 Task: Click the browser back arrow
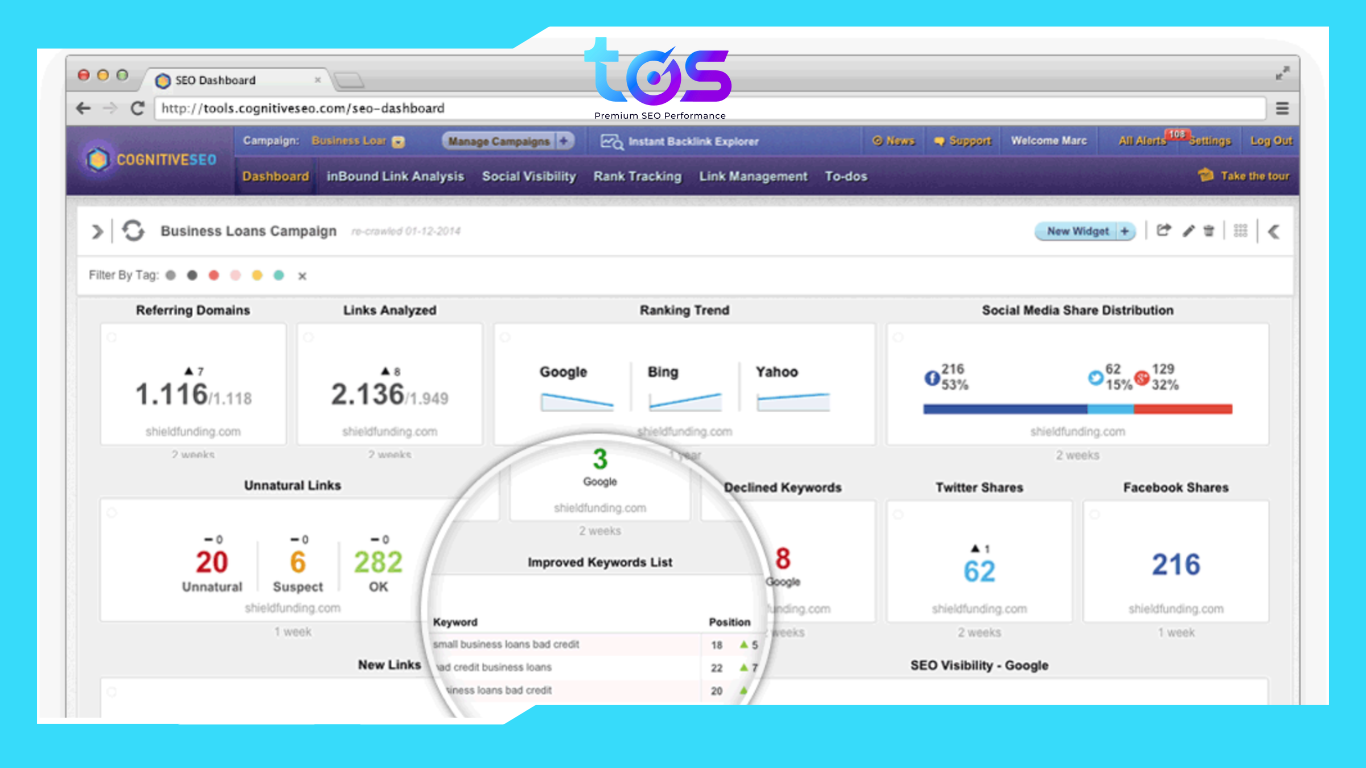coord(84,108)
